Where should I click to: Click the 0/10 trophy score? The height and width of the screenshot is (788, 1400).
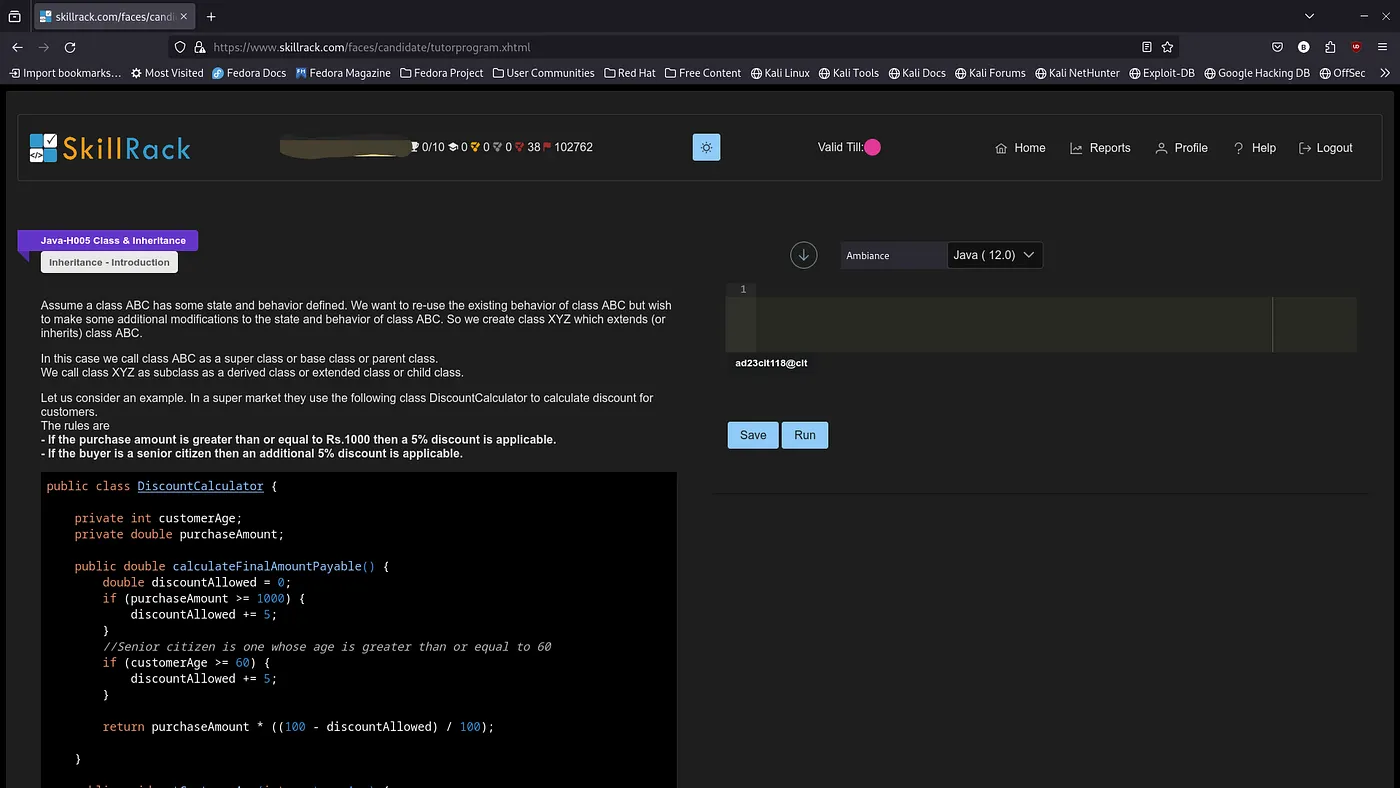(427, 147)
